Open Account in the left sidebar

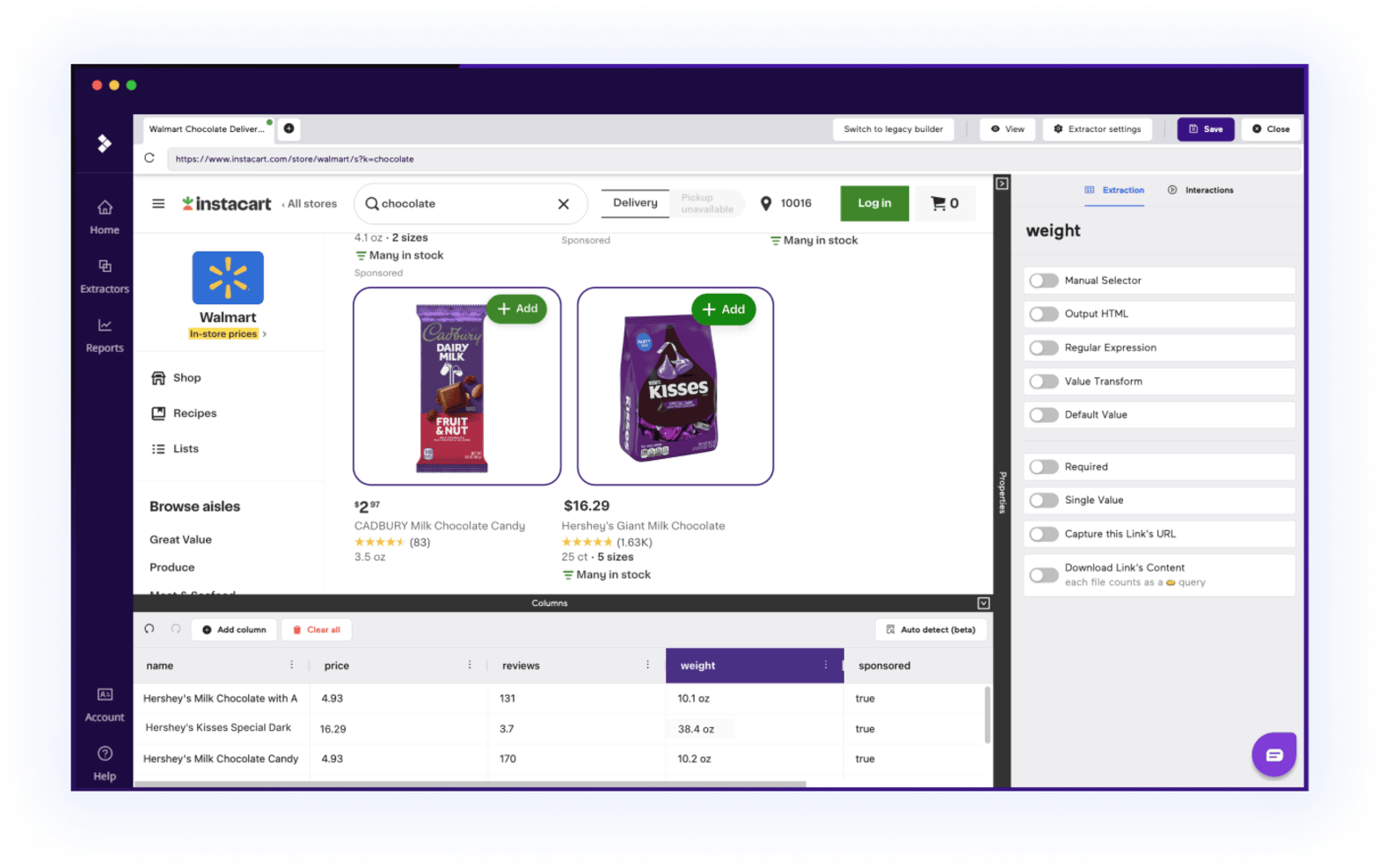tap(104, 705)
